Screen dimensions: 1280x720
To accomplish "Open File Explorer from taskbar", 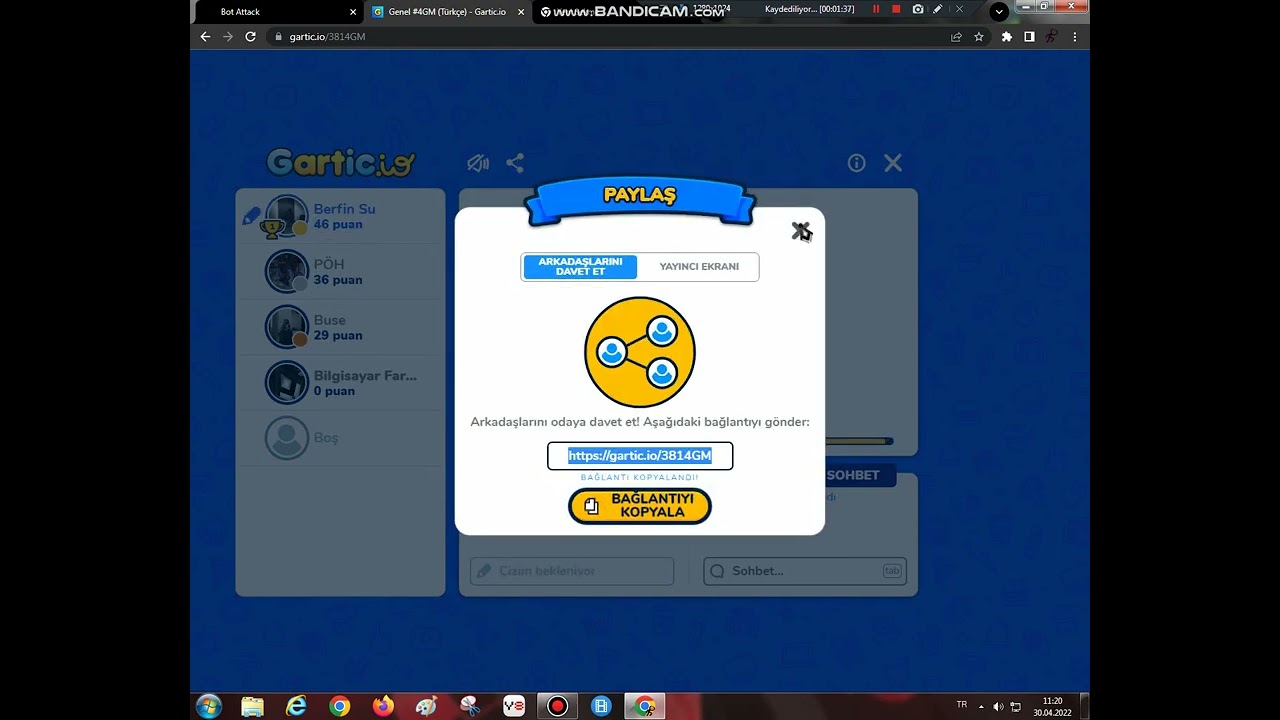I will pyautogui.click(x=253, y=706).
